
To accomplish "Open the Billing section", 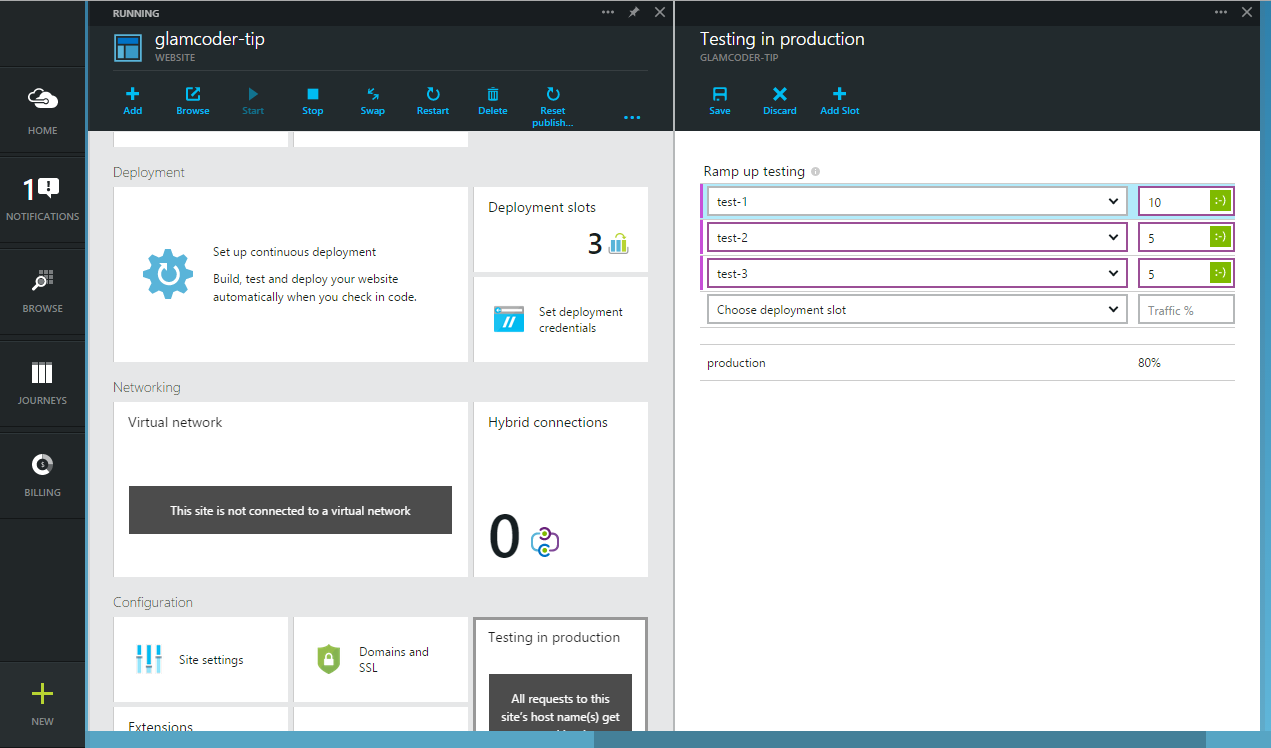I will pyautogui.click(x=42, y=475).
